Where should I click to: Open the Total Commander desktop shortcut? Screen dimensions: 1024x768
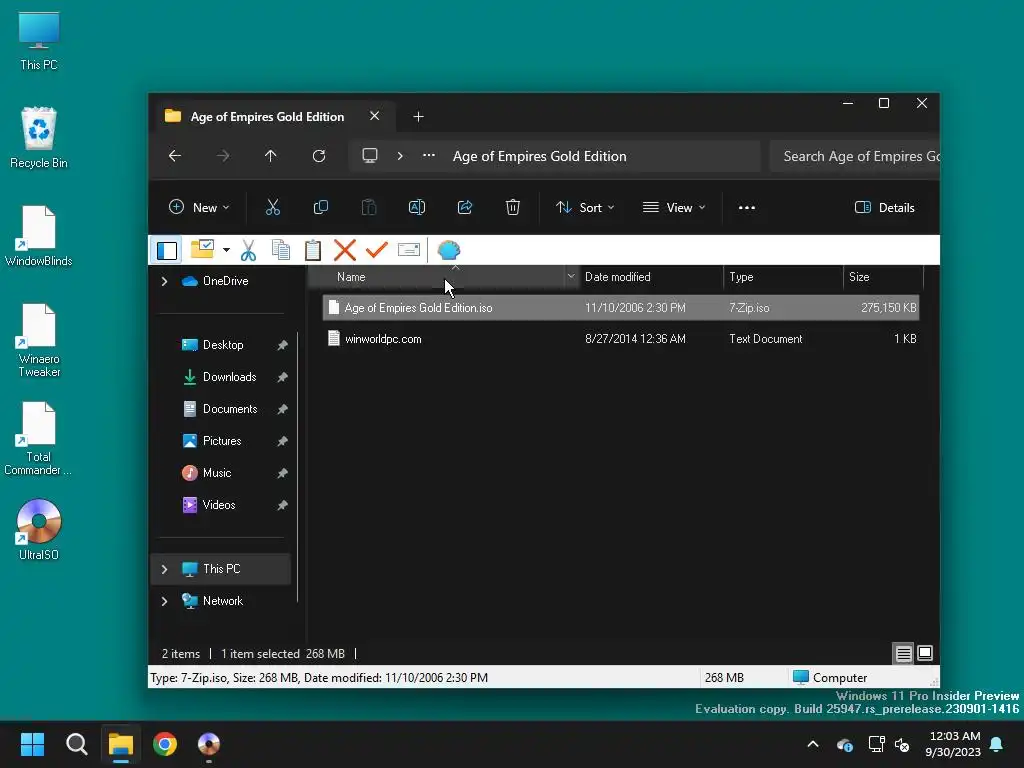coord(37,438)
